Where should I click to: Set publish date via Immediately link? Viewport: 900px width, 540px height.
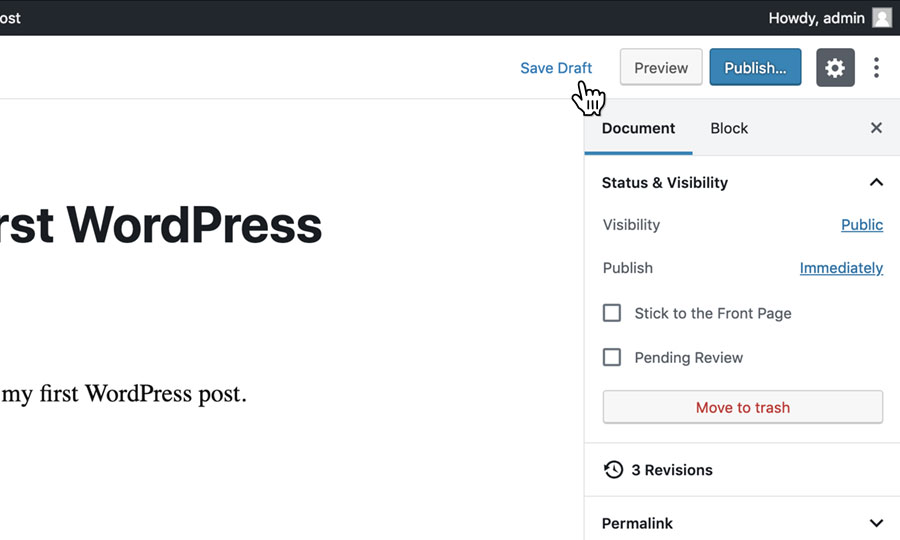point(841,268)
